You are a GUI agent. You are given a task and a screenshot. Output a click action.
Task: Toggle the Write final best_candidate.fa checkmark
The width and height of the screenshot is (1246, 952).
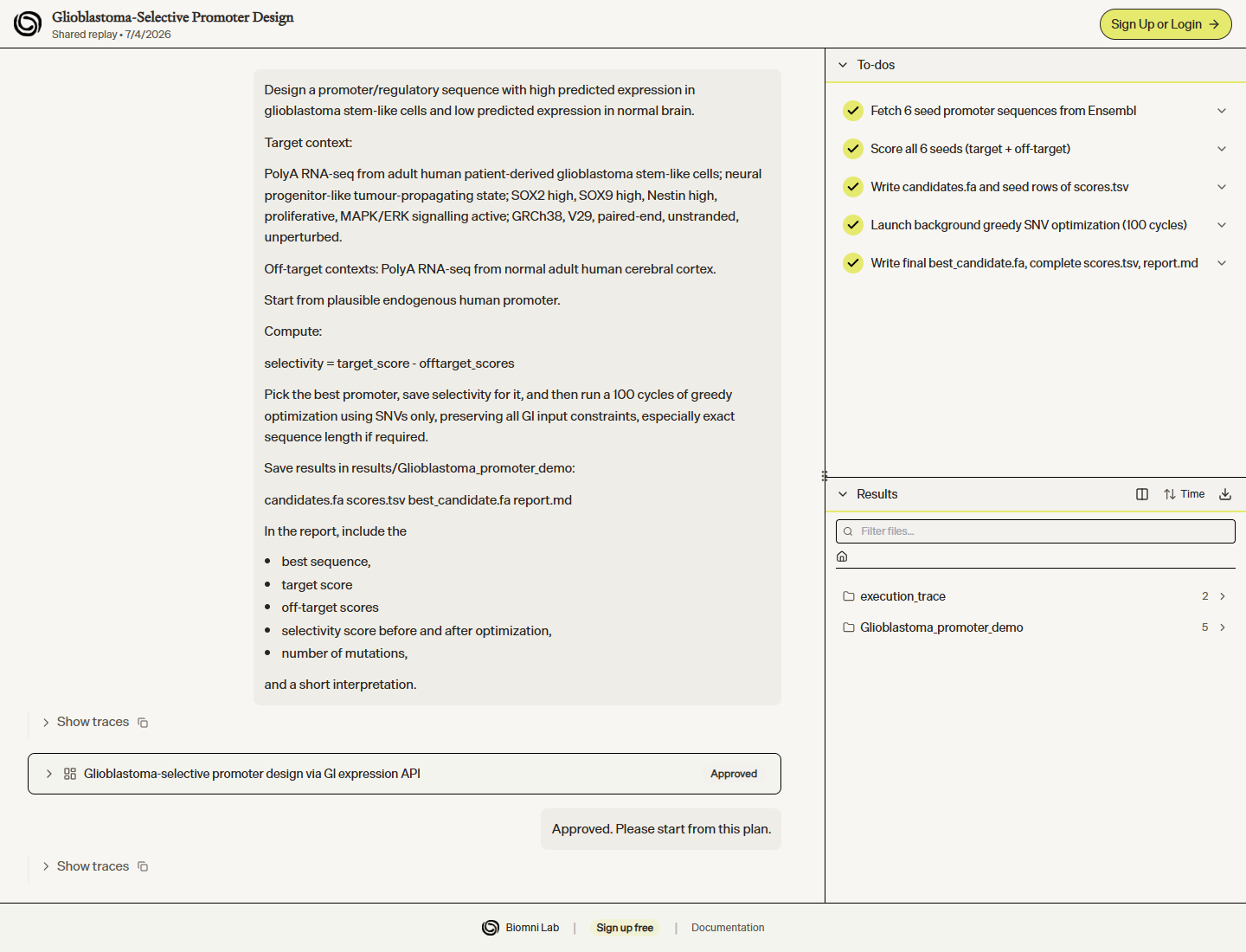coord(853,263)
